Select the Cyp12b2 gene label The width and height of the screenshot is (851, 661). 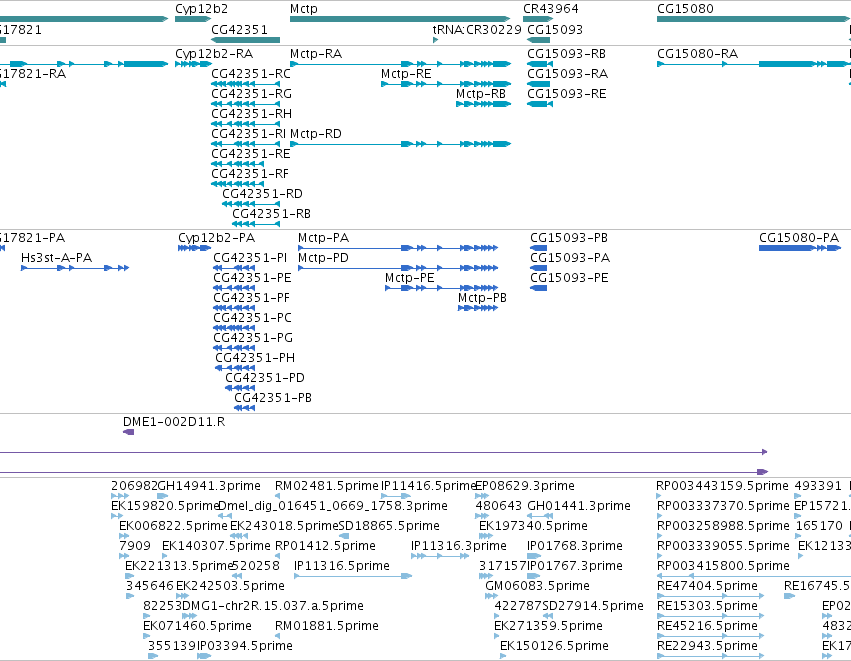(x=201, y=9)
